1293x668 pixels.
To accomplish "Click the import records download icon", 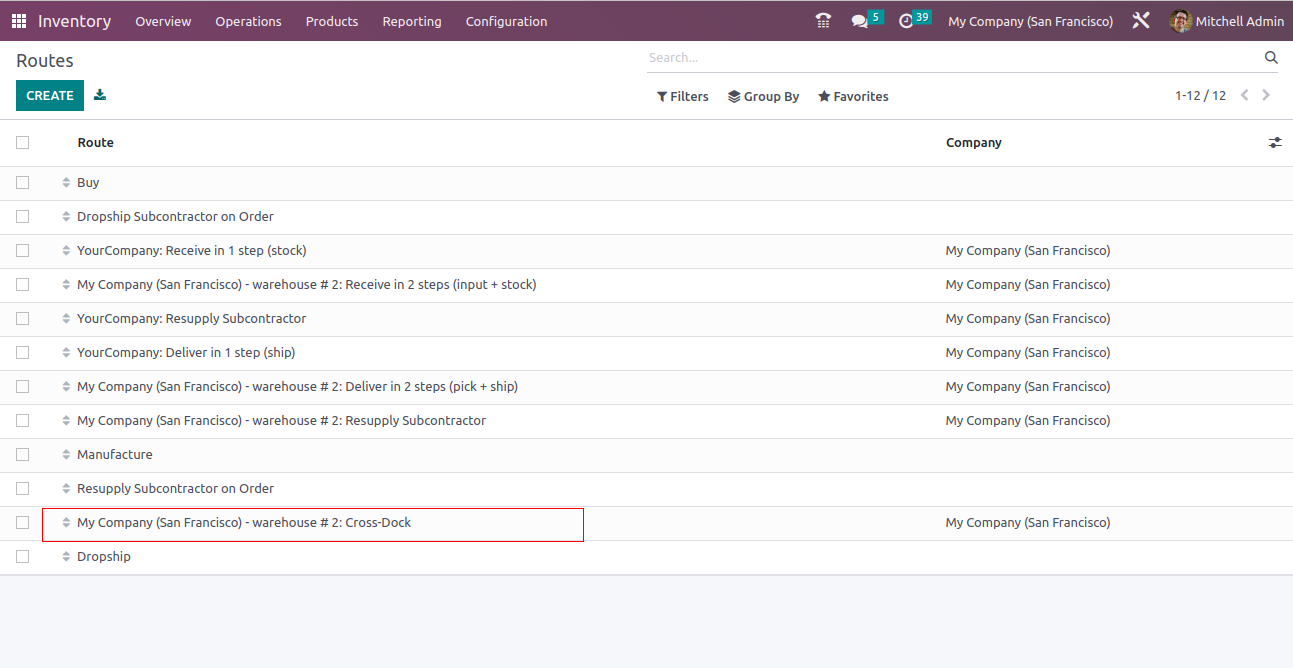I will click(x=100, y=96).
